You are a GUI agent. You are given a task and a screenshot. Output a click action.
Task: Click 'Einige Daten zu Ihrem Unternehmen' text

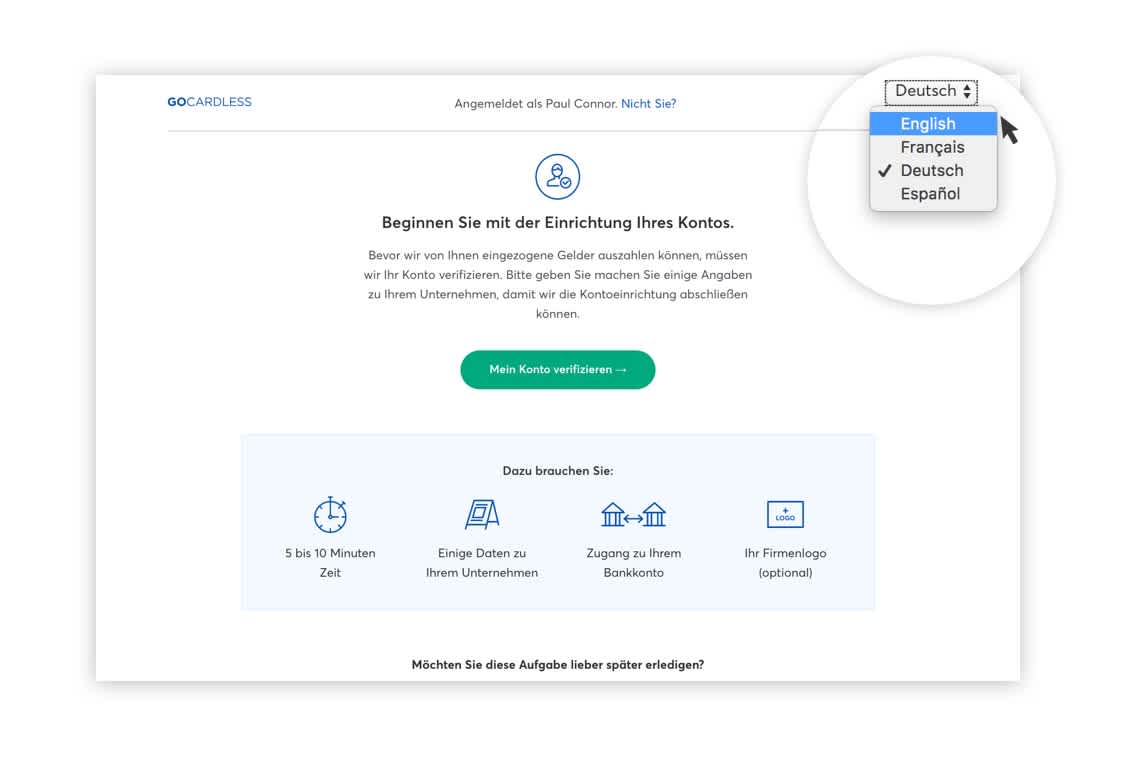(482, 563)
